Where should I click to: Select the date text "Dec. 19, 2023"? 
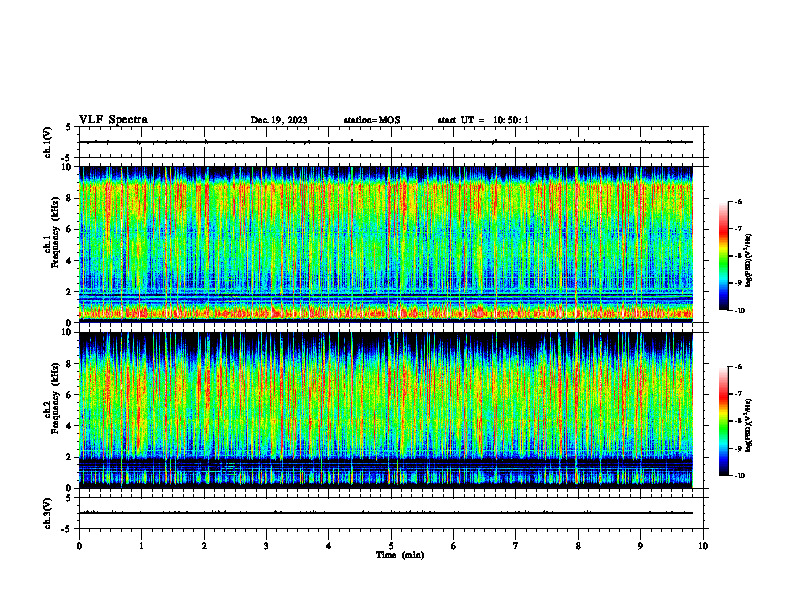coord(279,120)
